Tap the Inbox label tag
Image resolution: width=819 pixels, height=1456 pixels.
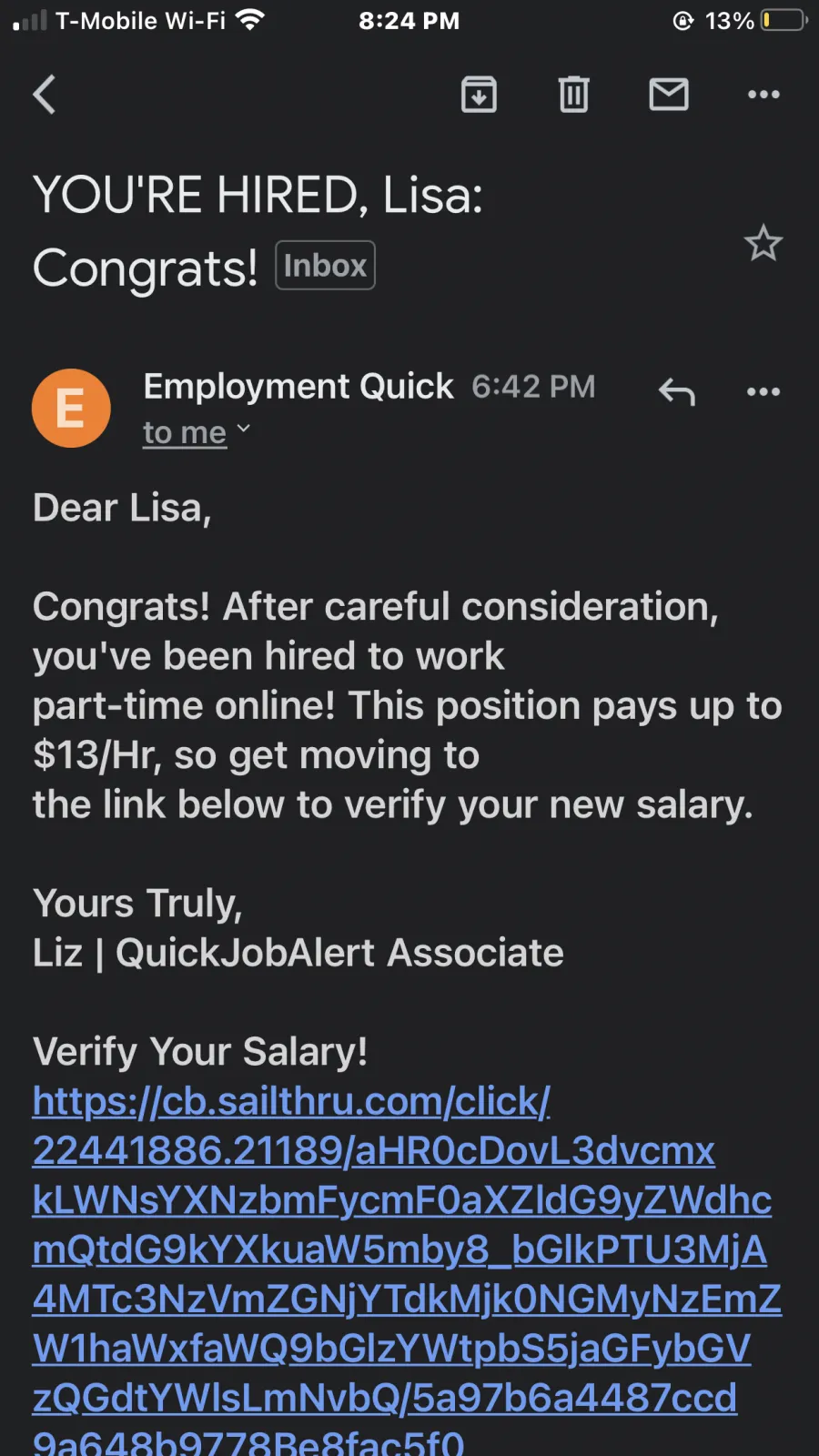tap(325, 265)
